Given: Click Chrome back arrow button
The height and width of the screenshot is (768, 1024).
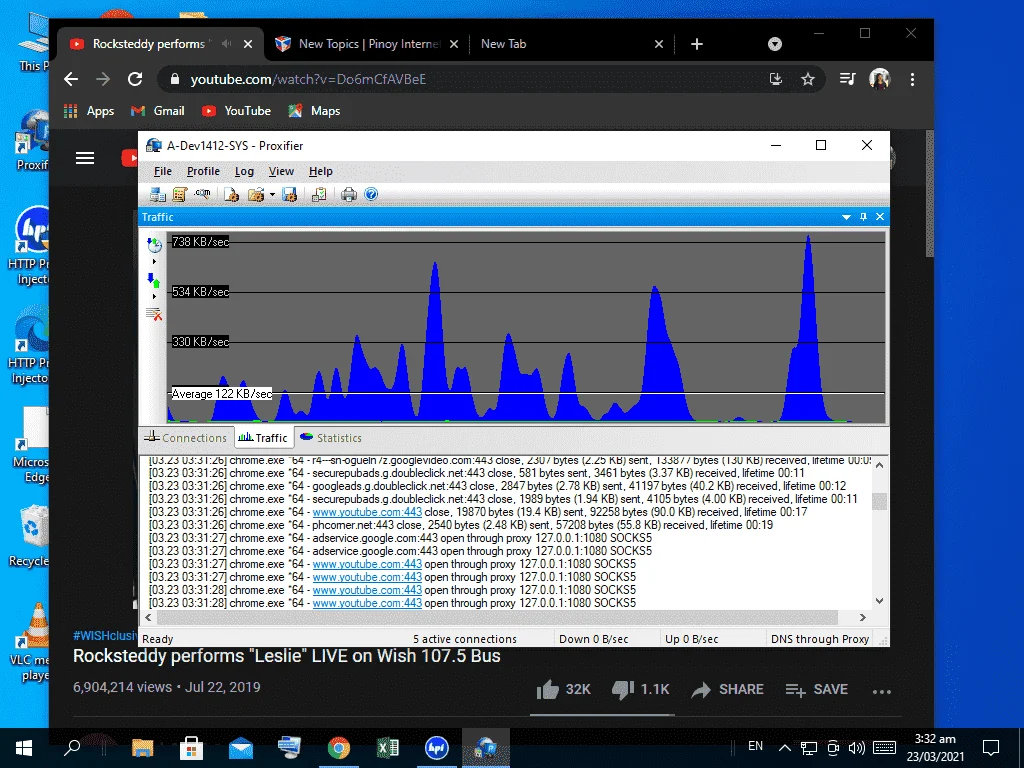Looking at the screenshot, I should (x=71, y=79).
